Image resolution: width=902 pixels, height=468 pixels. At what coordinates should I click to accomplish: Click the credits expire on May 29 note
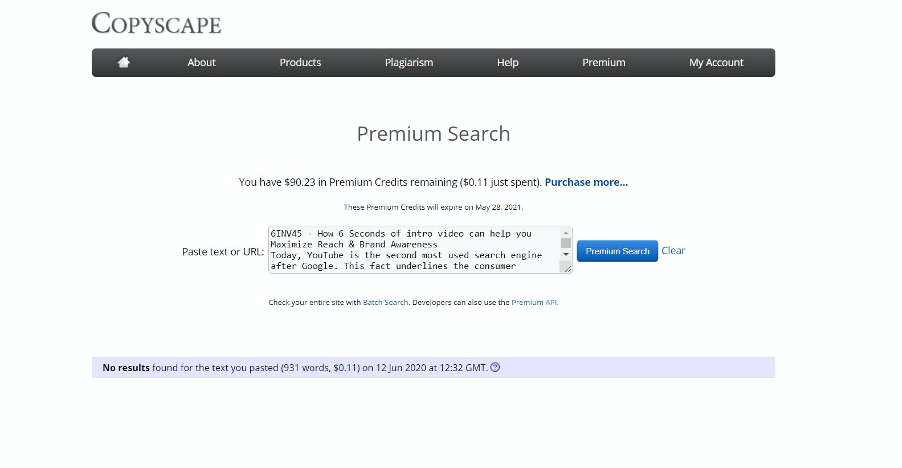pyautogui.click(x=433, y=207)
